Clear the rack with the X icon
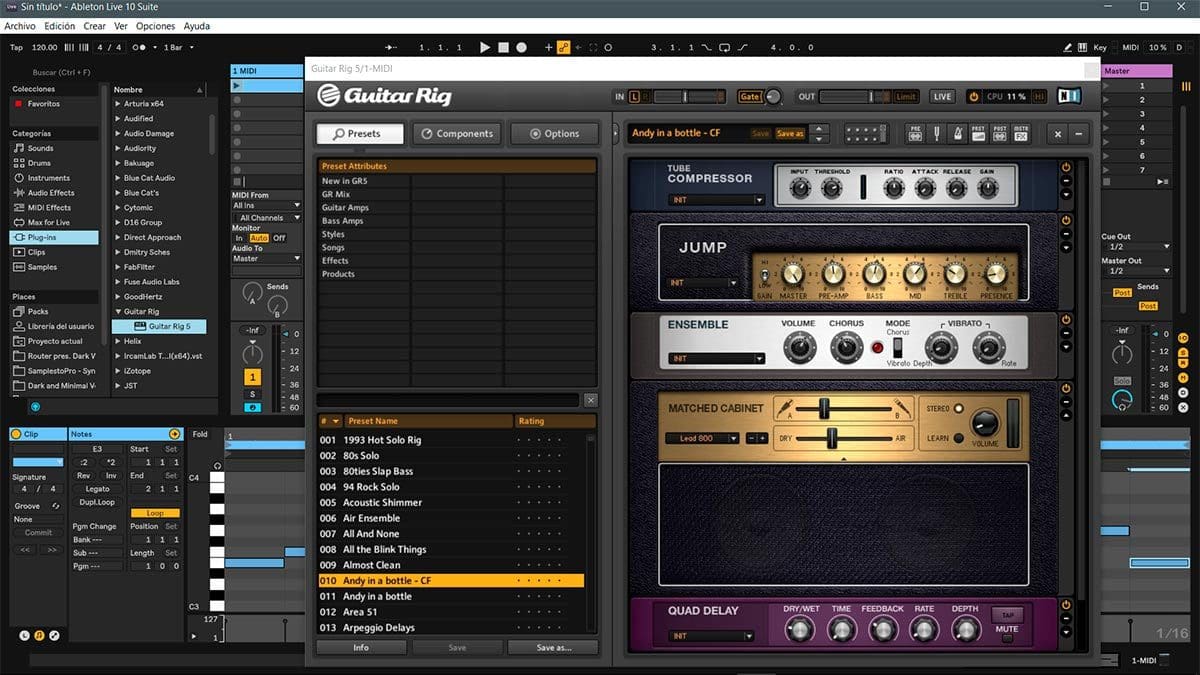1200x675 pixels. point(1058,133)
